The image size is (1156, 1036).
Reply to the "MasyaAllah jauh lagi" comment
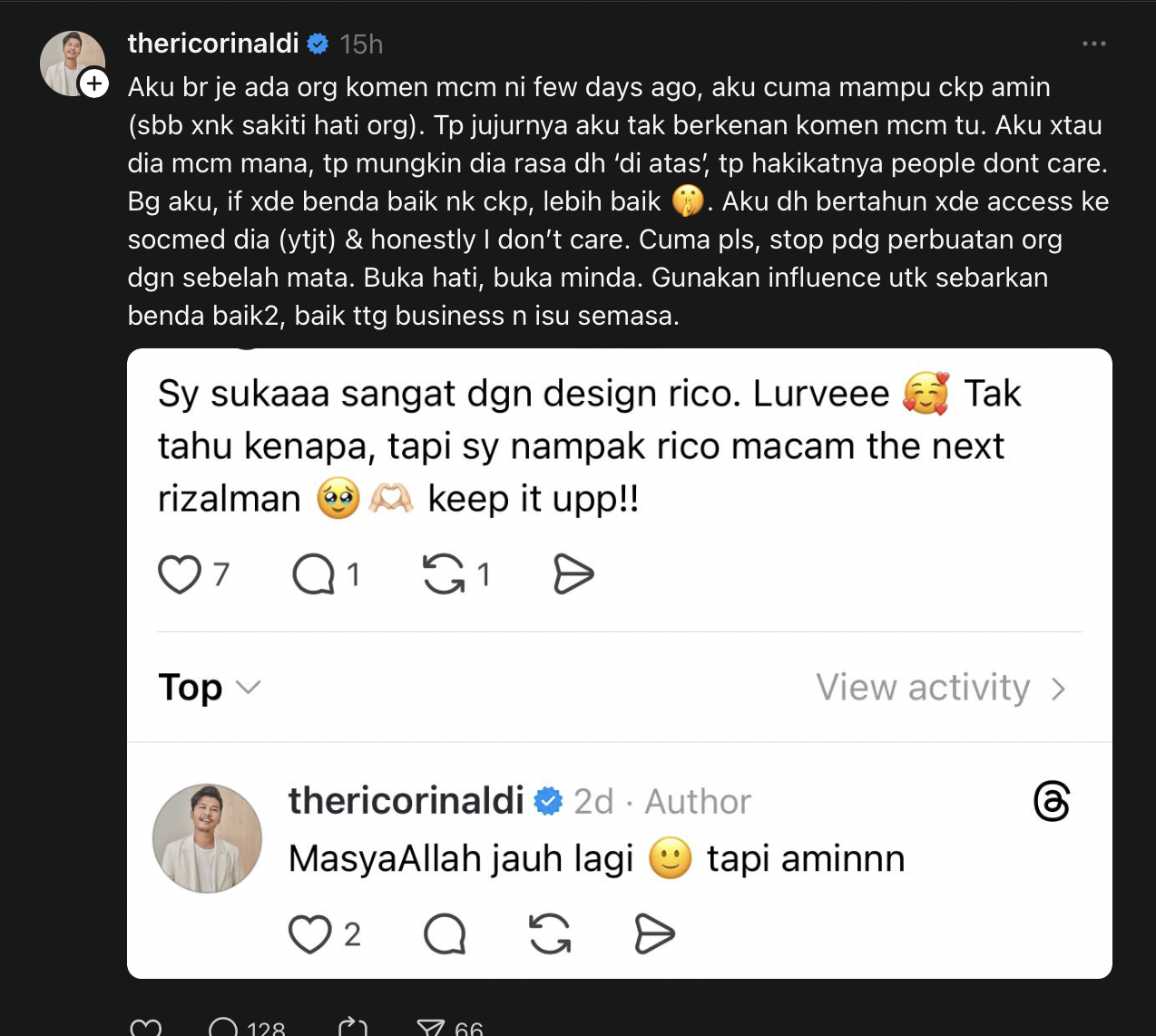point(445,934)
